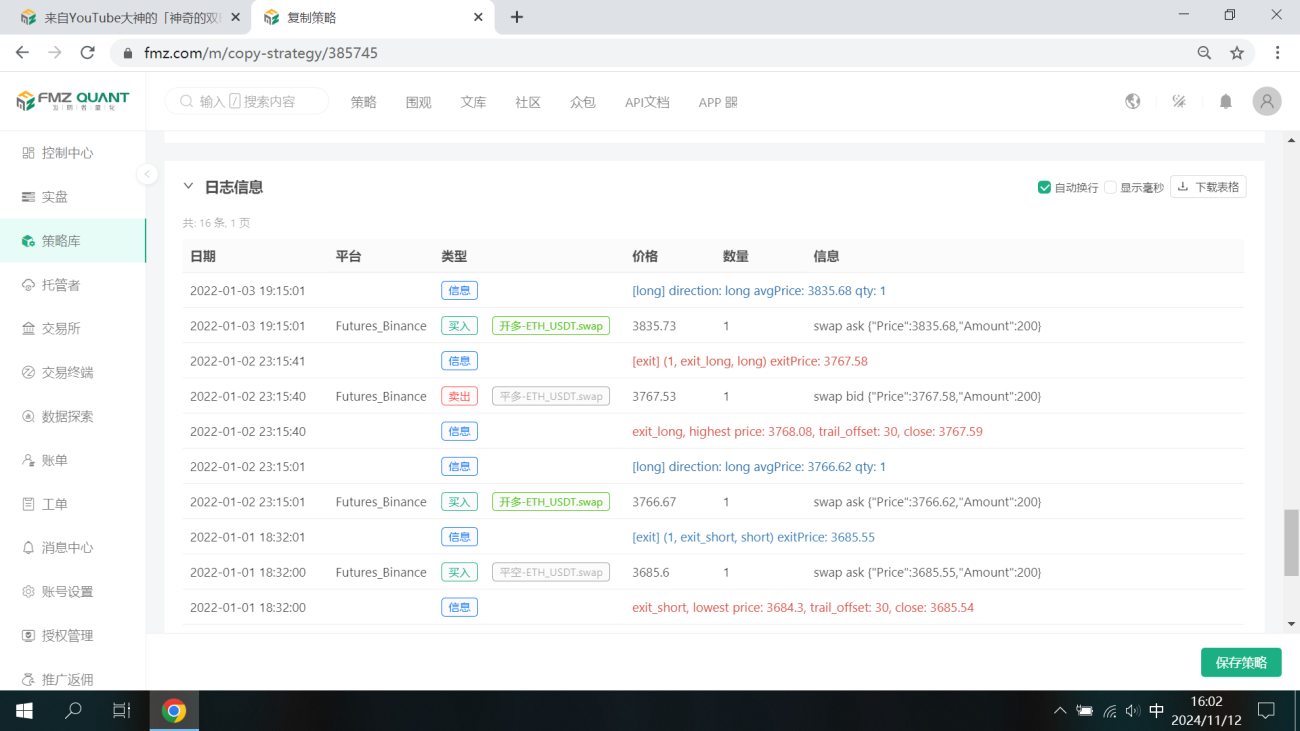Viewport: 1300px width, 731px height.
Task: Click the 消息中心 bell icon in the sidebar
Action: [28, 548]
